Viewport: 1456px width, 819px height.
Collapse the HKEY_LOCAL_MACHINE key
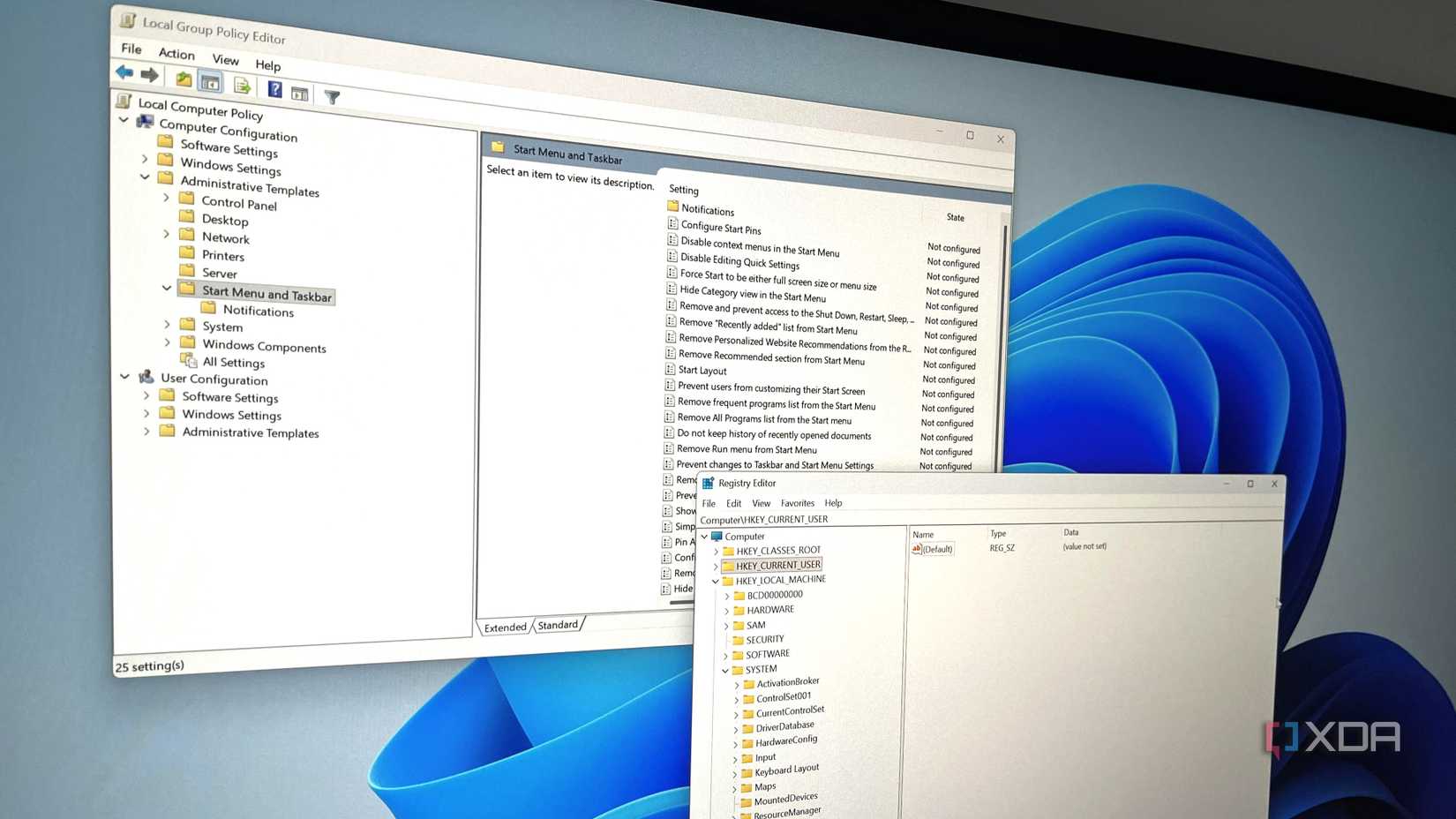(x=716, y=581)
